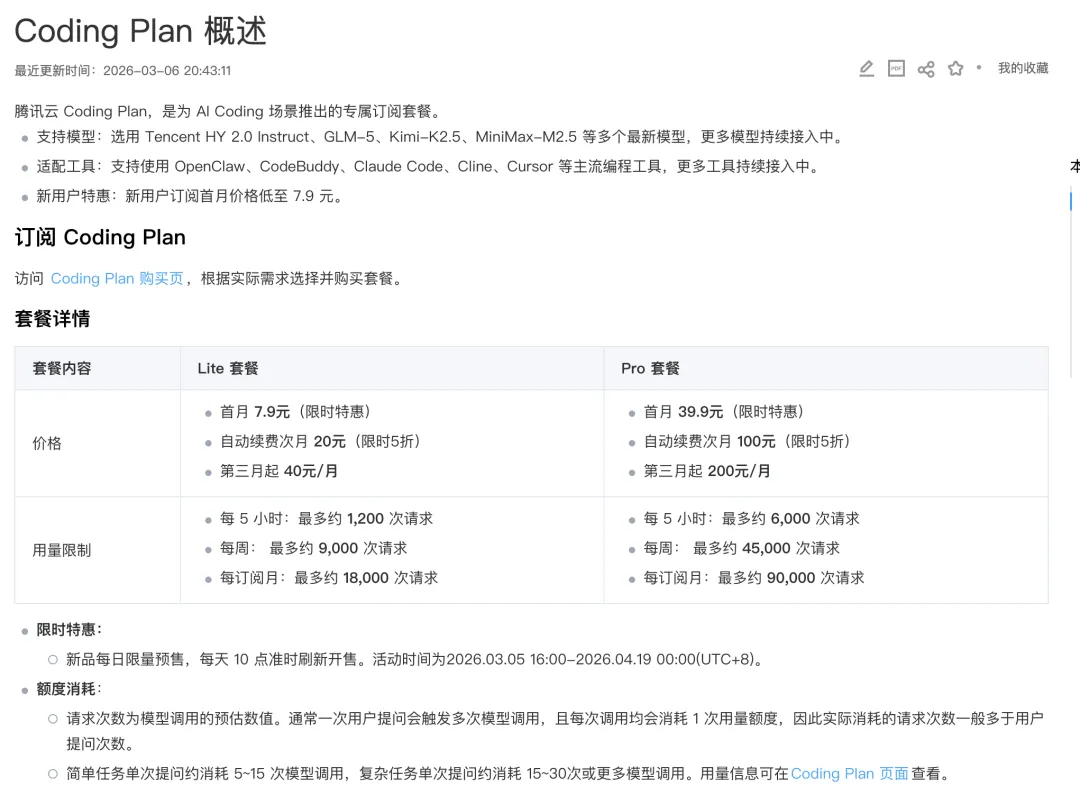Click the share icon
The width and height of the screenshot is (1080, 804).
pyautogui.click(x=926, y=69)
